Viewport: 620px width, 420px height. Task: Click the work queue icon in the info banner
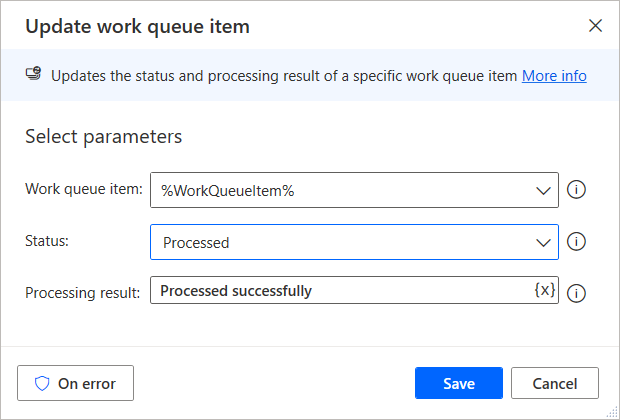click(34, 74)
